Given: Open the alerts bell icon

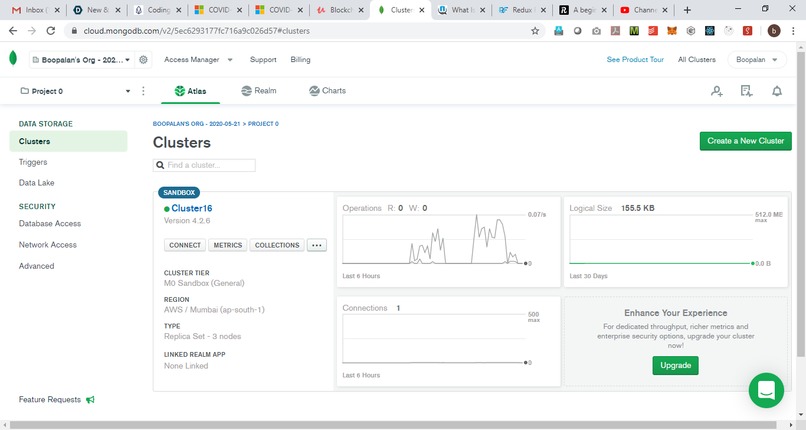Looking at the screenshot, I should [x=777, y=91].
